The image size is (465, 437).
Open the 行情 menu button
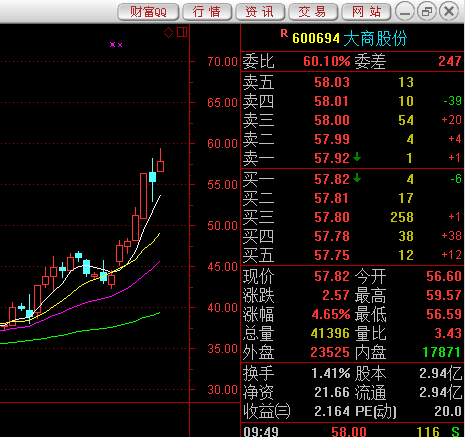207,12
